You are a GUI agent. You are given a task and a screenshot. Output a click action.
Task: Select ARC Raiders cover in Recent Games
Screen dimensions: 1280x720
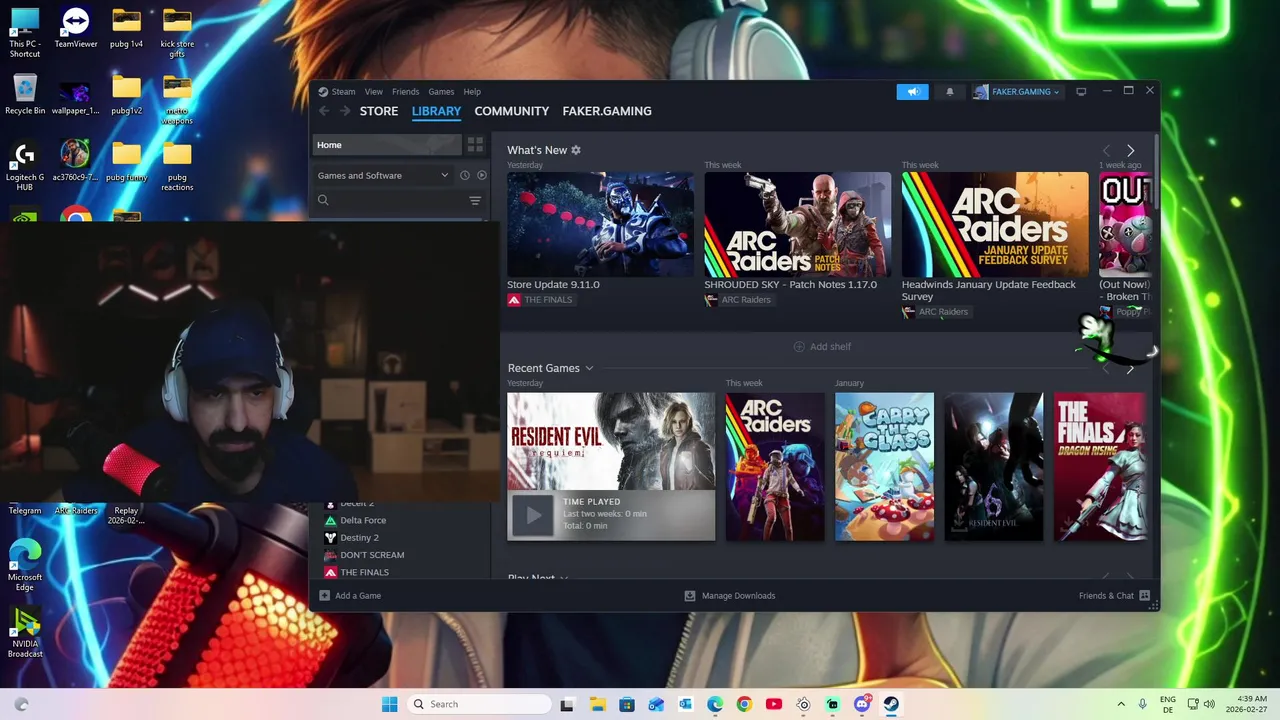click(x=775, y=467)
